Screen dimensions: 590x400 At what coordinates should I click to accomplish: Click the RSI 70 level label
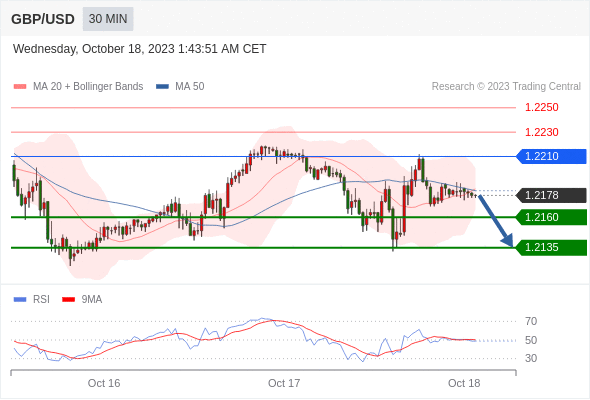click(531, 321)
